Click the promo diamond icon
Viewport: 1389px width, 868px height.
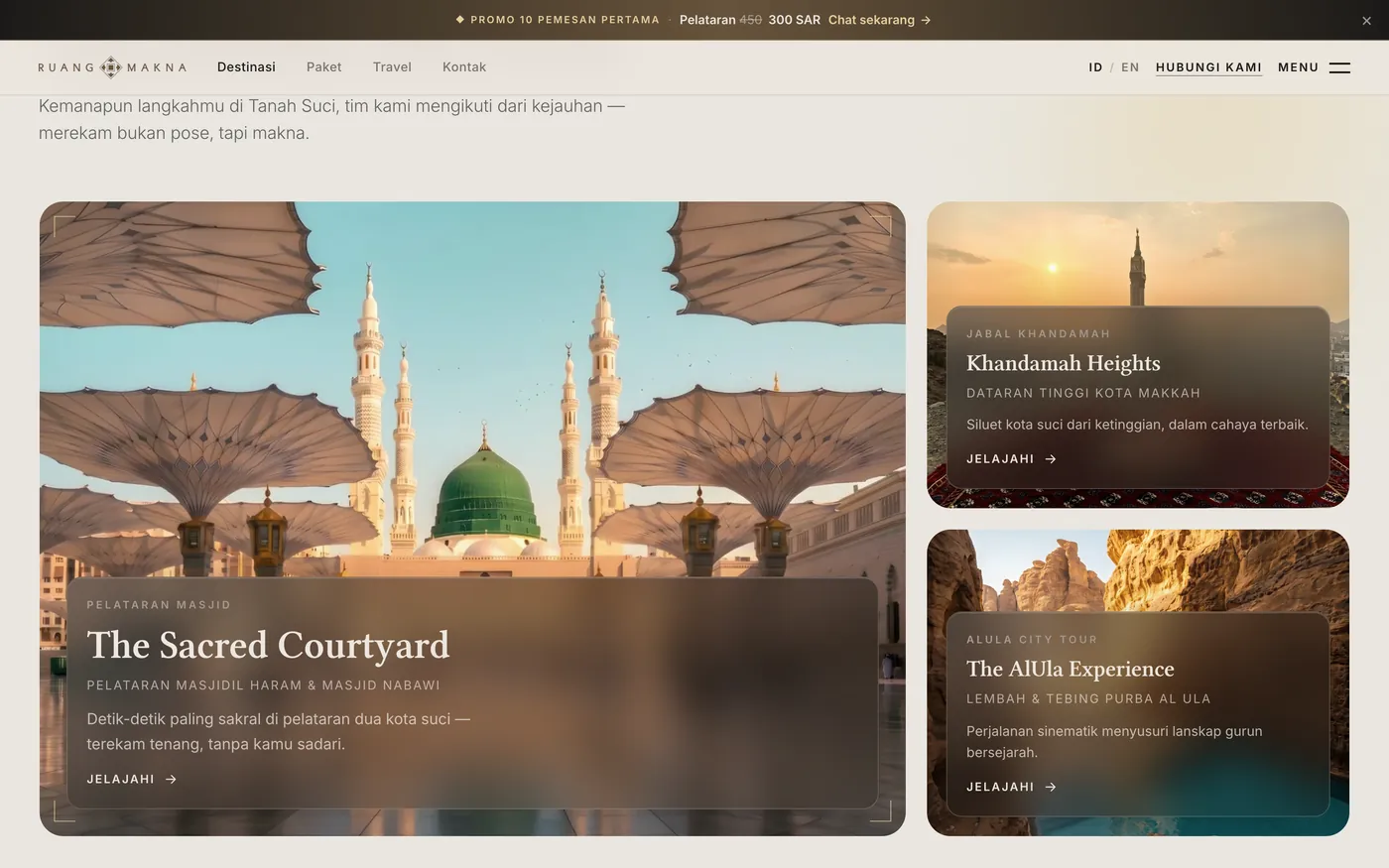click(459, 20)
